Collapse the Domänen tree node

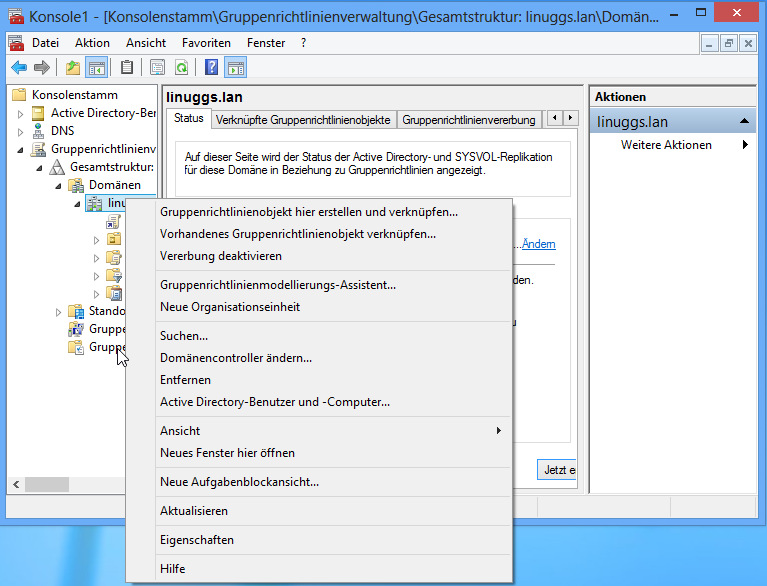point(58,186)
